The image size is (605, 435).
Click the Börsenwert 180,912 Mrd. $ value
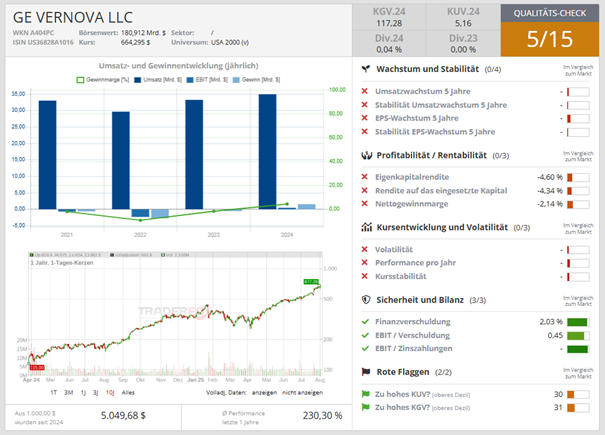pos(144,33)
